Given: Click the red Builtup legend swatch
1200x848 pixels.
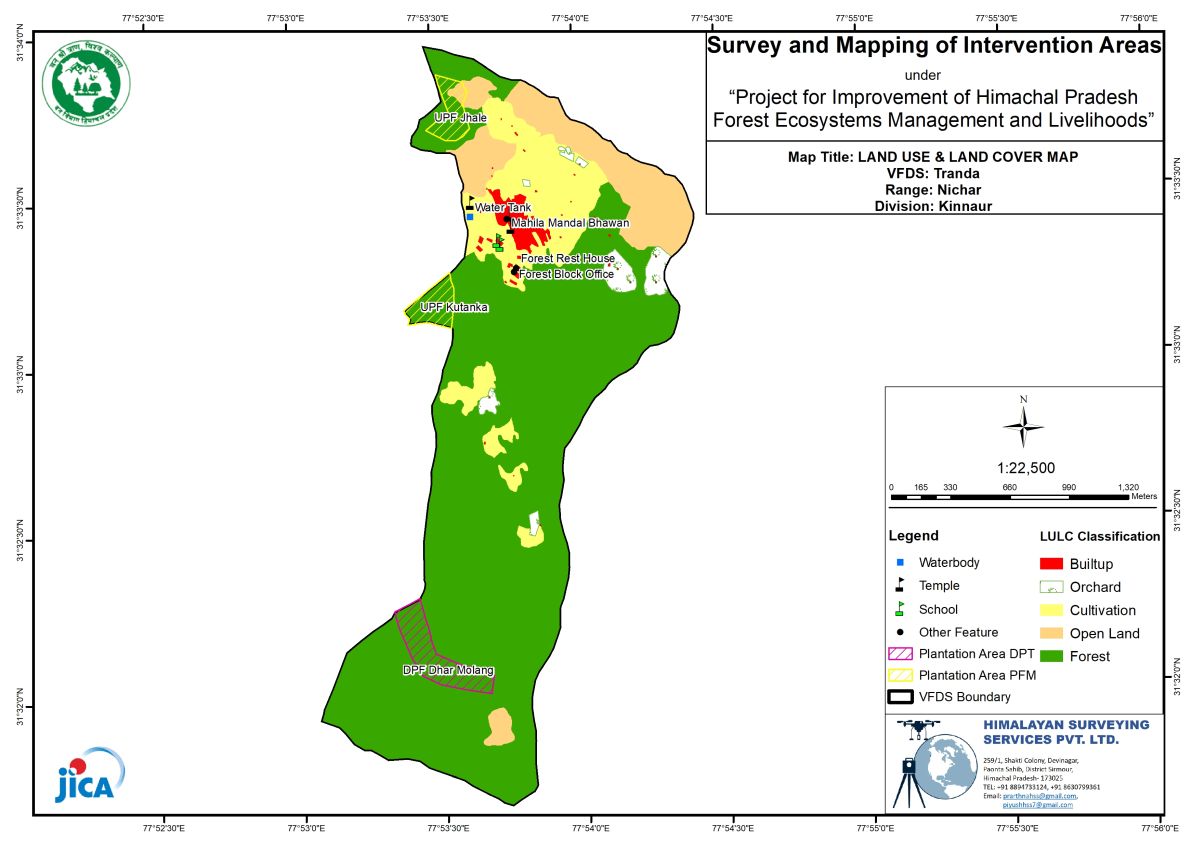Looking at the screenshot, I should click(x=1051, y=564).
